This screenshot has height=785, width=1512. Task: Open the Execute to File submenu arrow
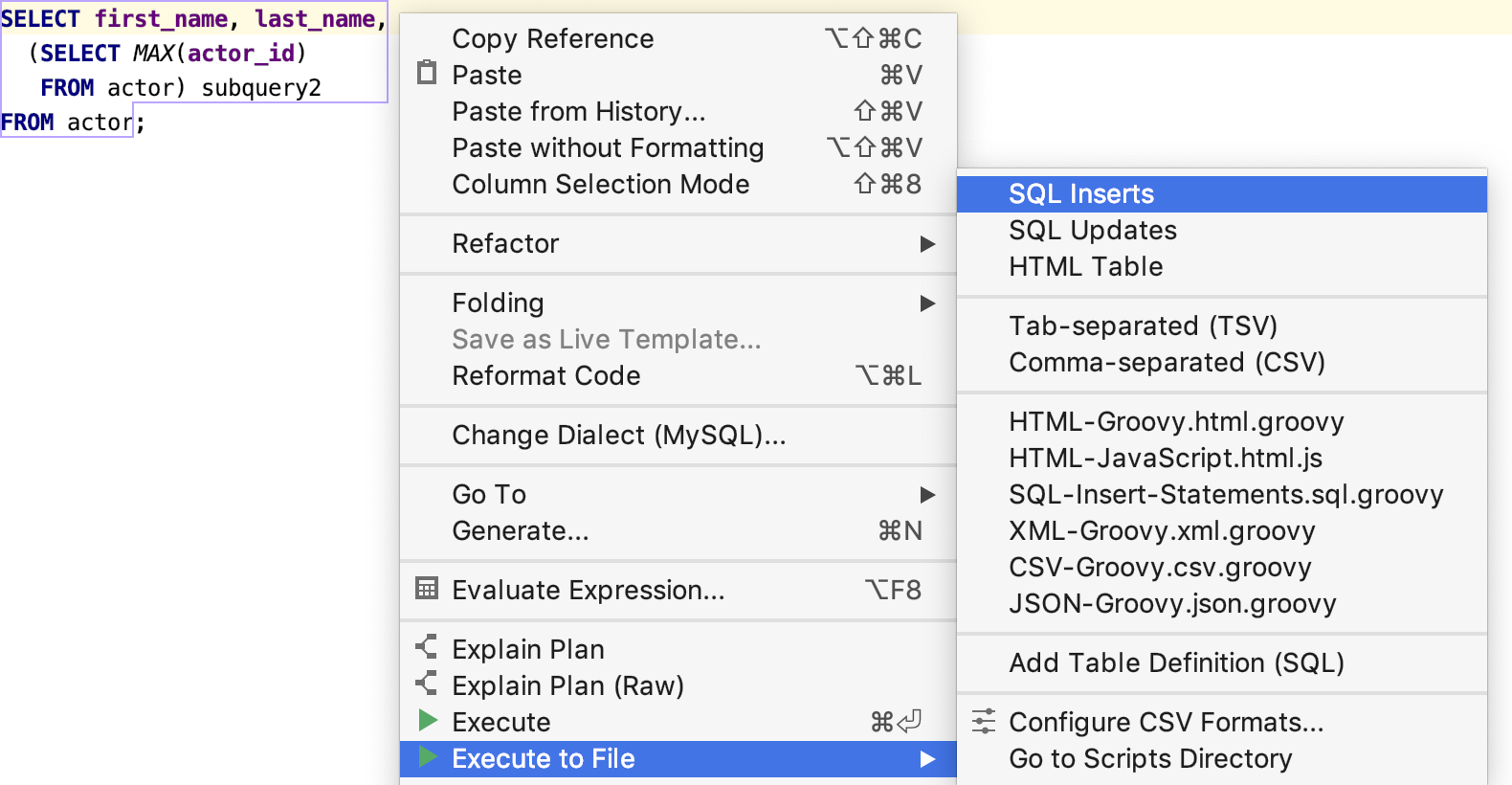[926, 759]
